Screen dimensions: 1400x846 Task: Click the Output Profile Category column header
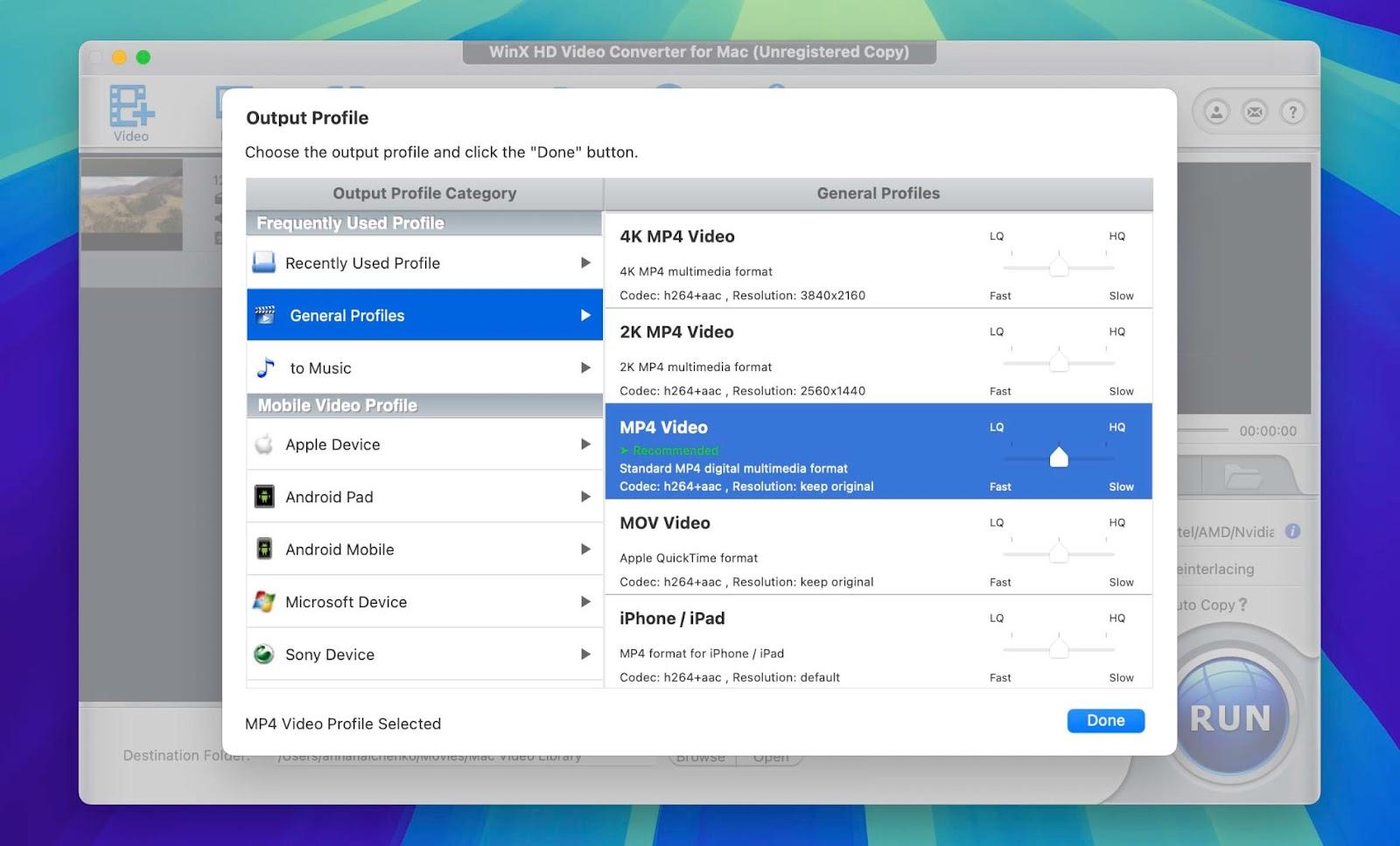(424, 193)
